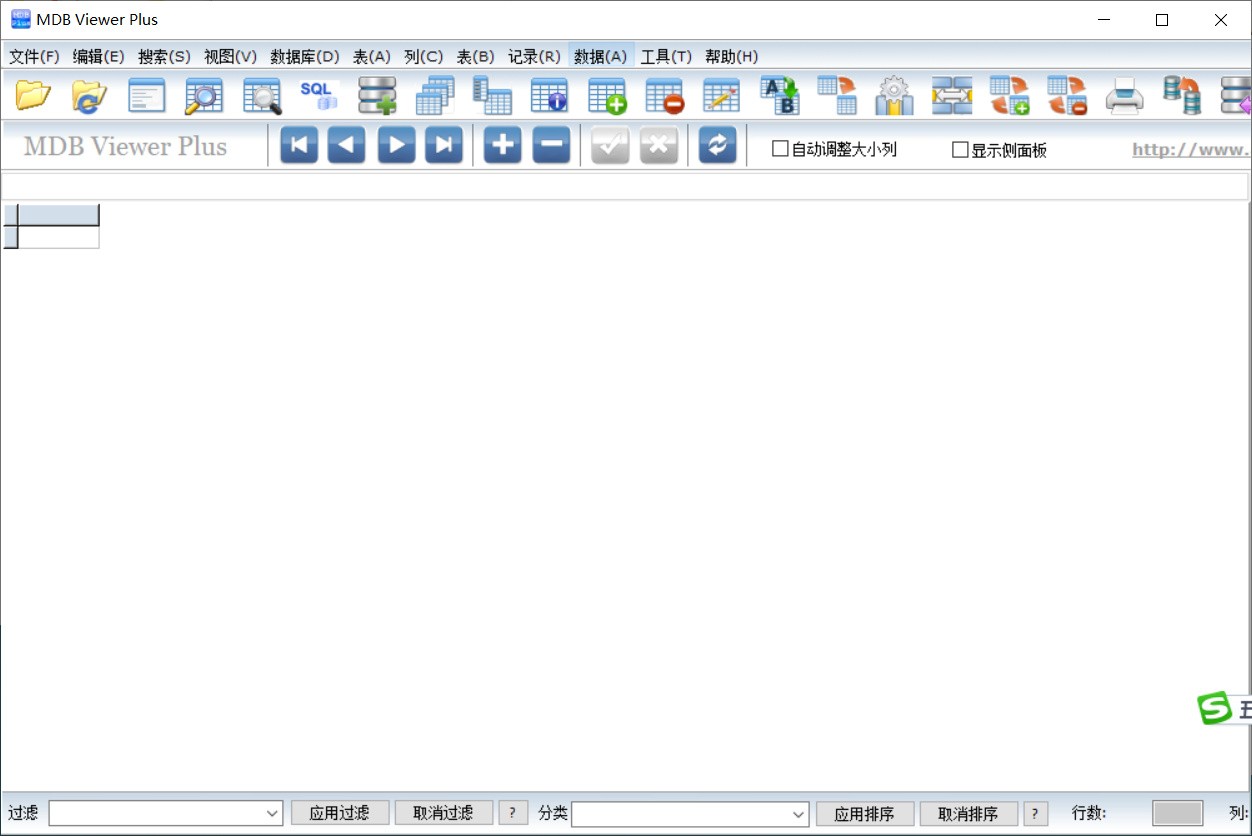
Task: Click the grid column header cell
Action: [x=59, y=215]
